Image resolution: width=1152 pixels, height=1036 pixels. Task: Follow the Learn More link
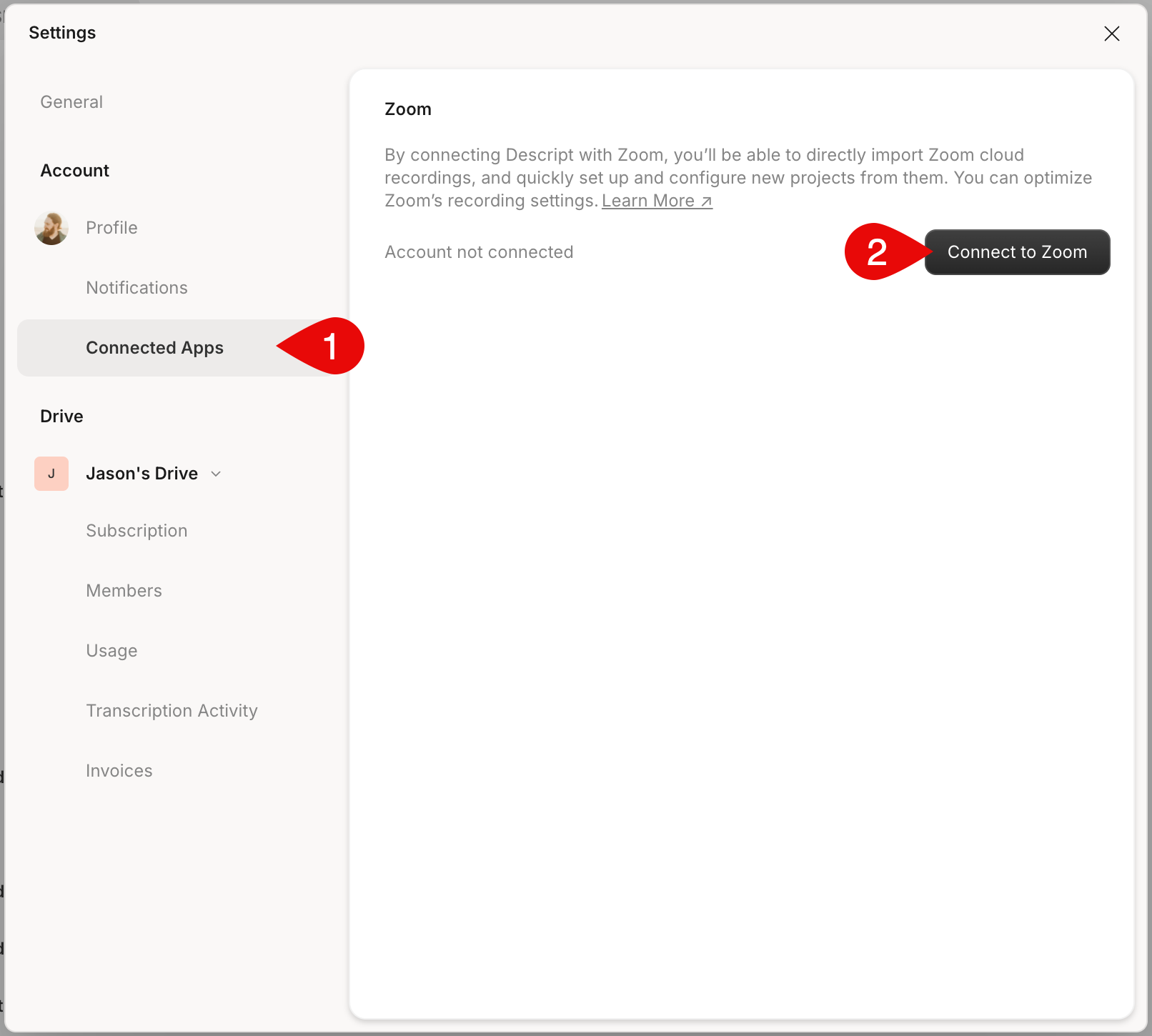click(648, 201)
